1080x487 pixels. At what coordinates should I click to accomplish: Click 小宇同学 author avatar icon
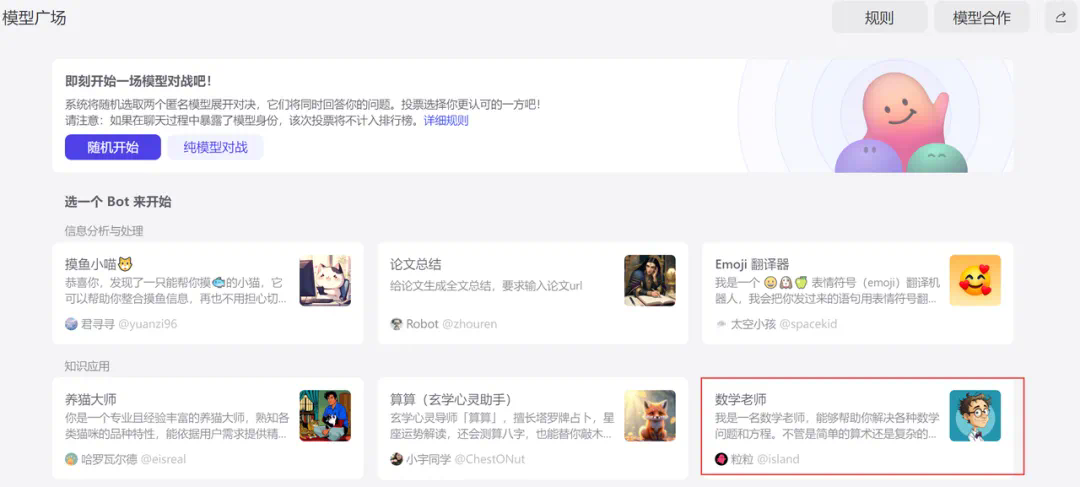396,459
